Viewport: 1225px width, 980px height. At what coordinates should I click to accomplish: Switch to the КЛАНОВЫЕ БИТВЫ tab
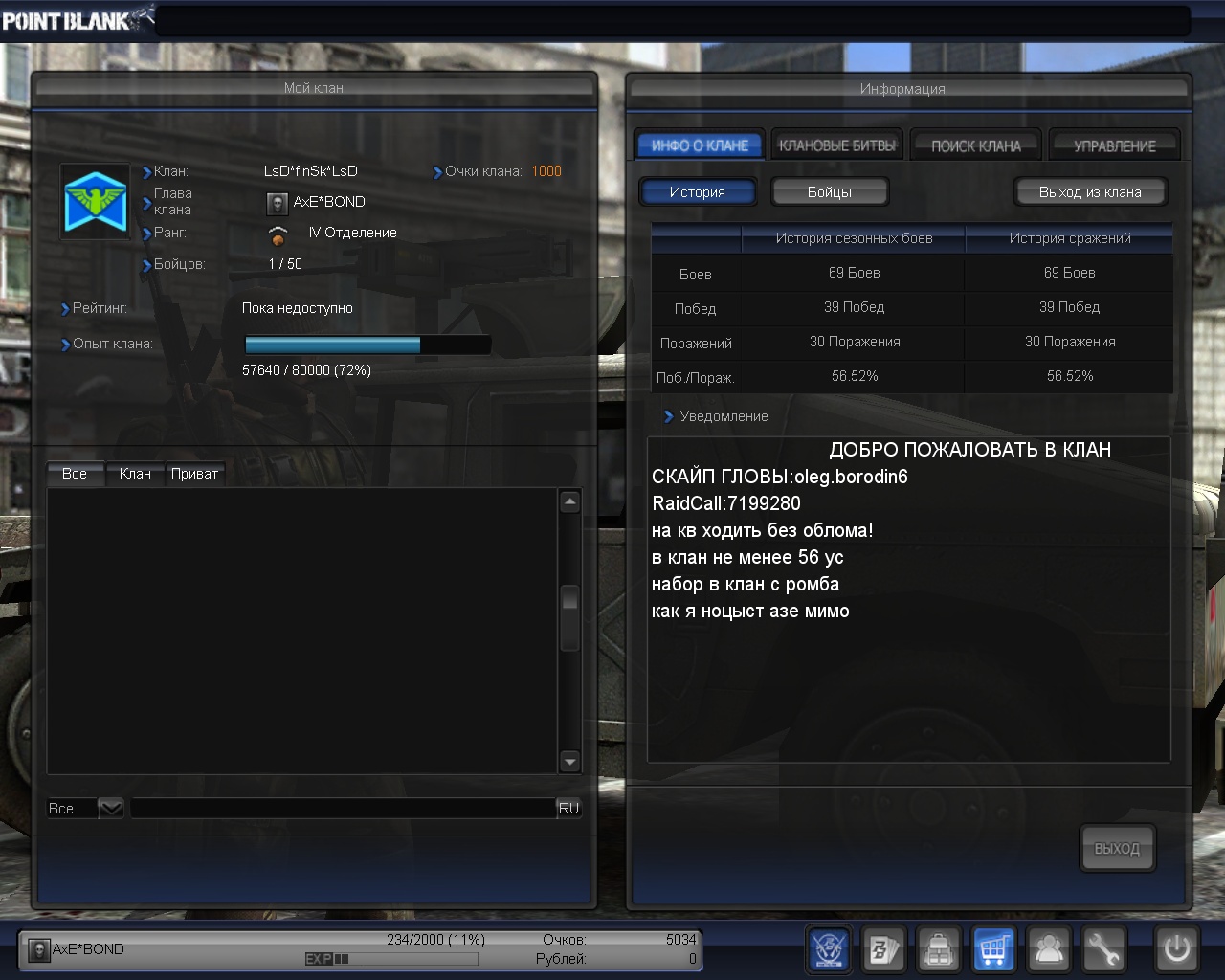coord(837,145)
